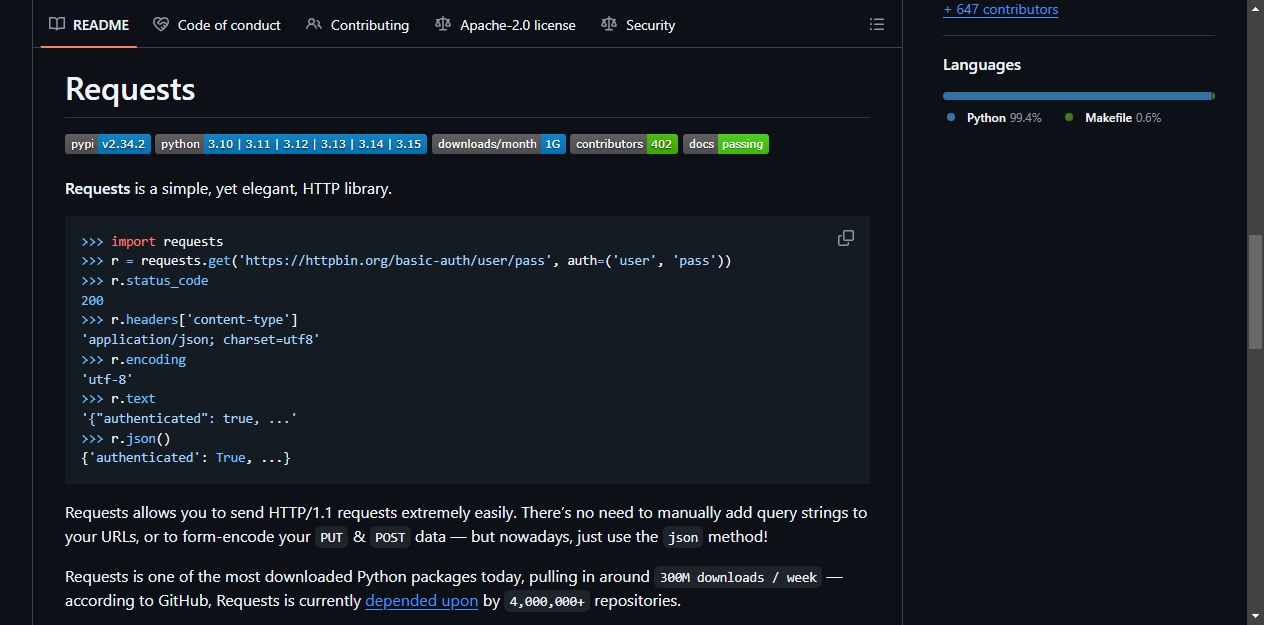Click the downloads/month 1G badge
The height and width of the screenshot is (625, 1264).
tap(499, 144)
